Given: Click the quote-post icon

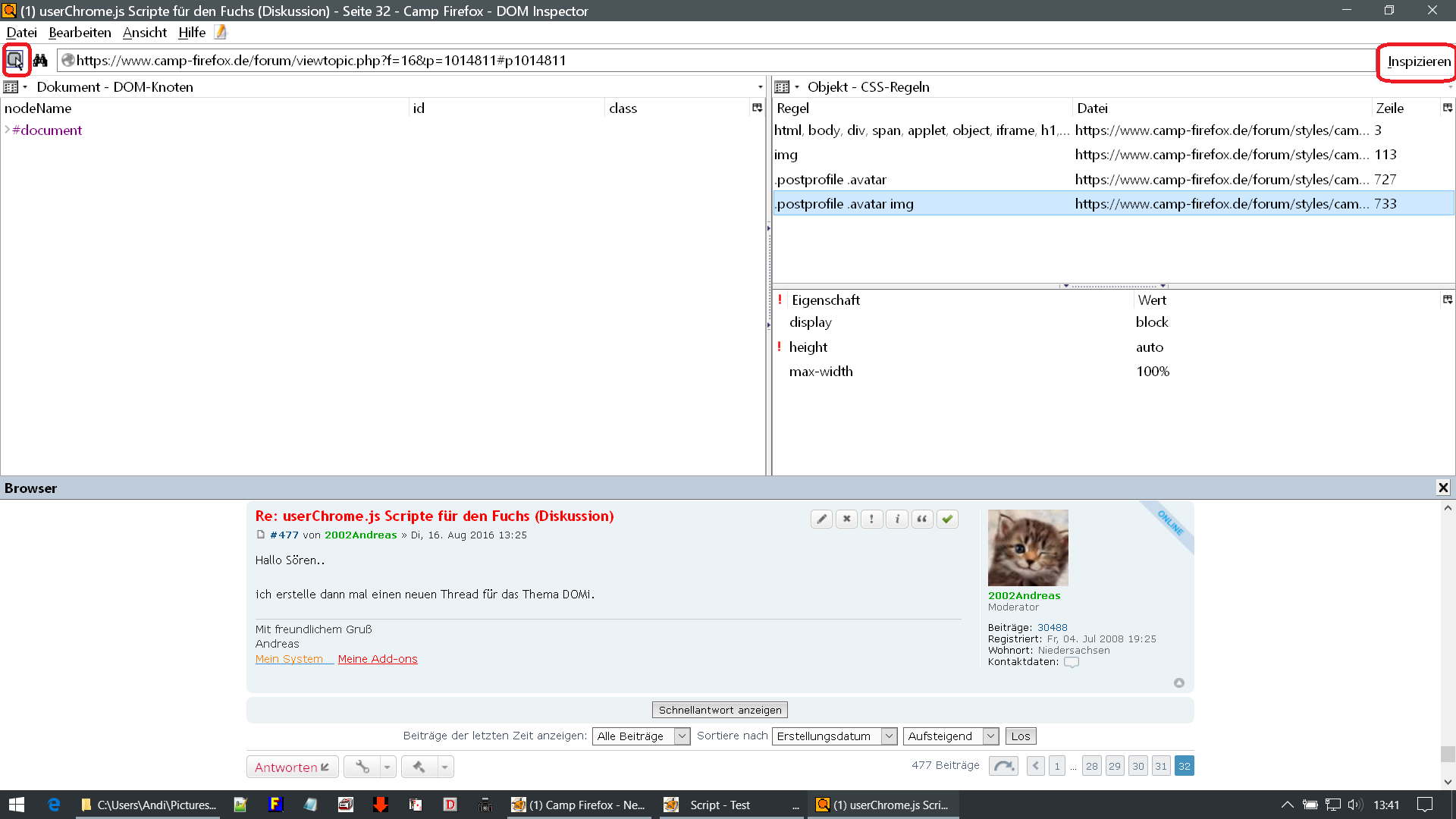Looking at the screenshot, I should coord(922,519).
